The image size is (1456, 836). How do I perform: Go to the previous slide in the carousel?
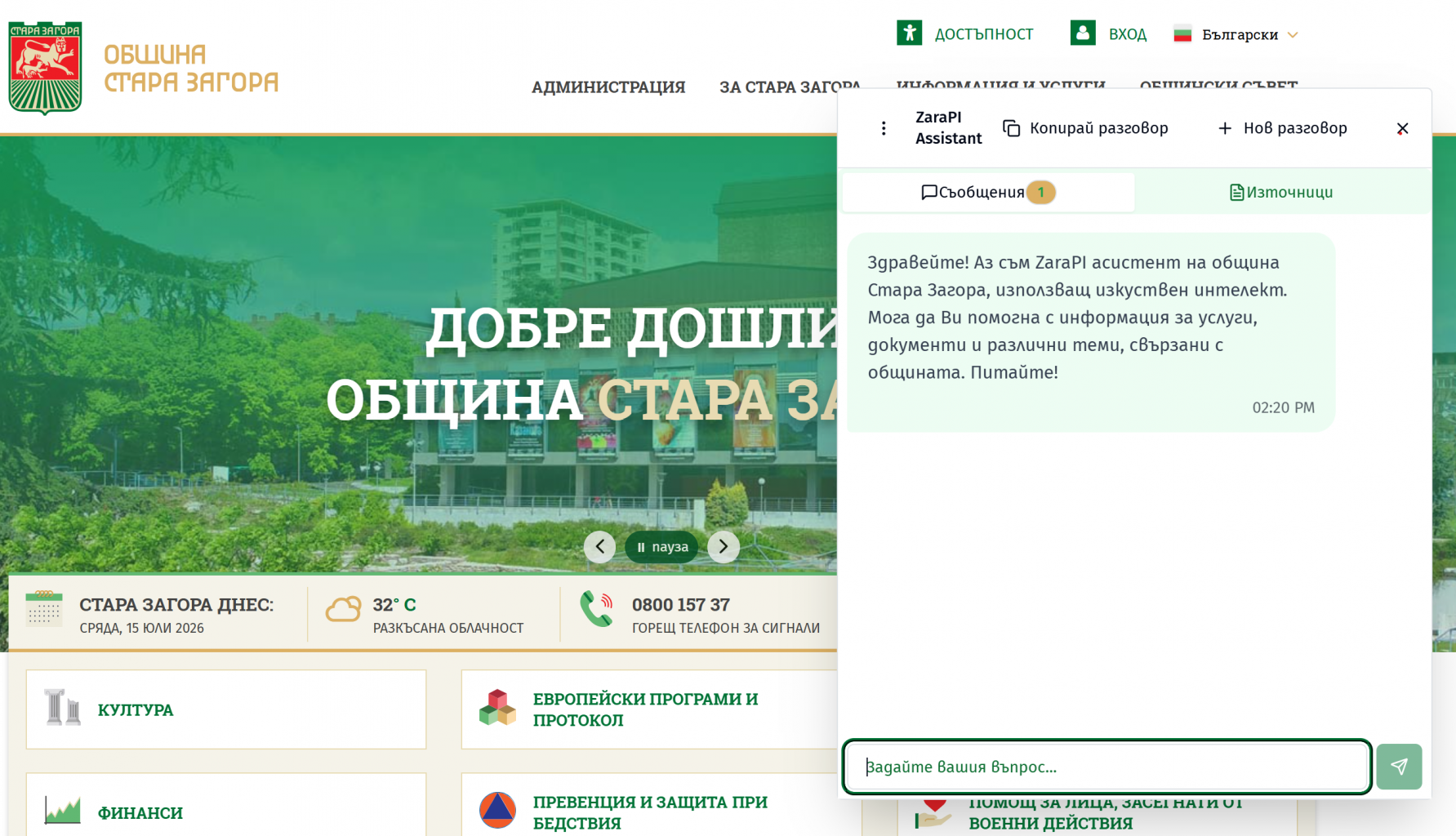click(x=600, y=546)
